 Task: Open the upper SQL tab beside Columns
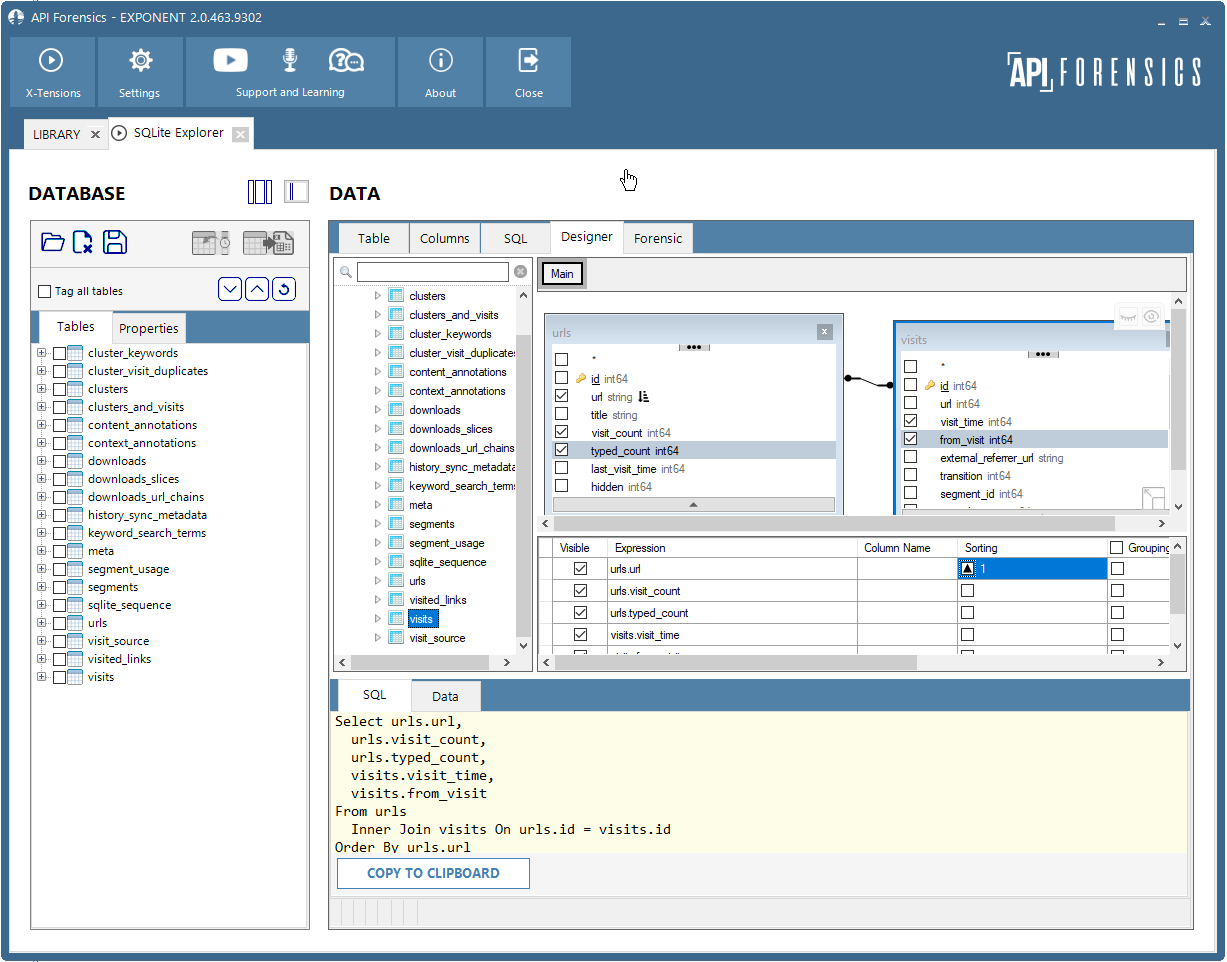pos(515,238)
